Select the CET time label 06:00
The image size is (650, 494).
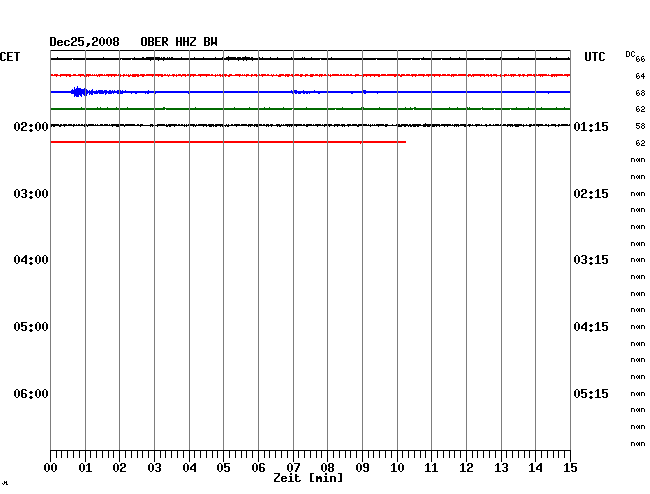coord(31,393)
